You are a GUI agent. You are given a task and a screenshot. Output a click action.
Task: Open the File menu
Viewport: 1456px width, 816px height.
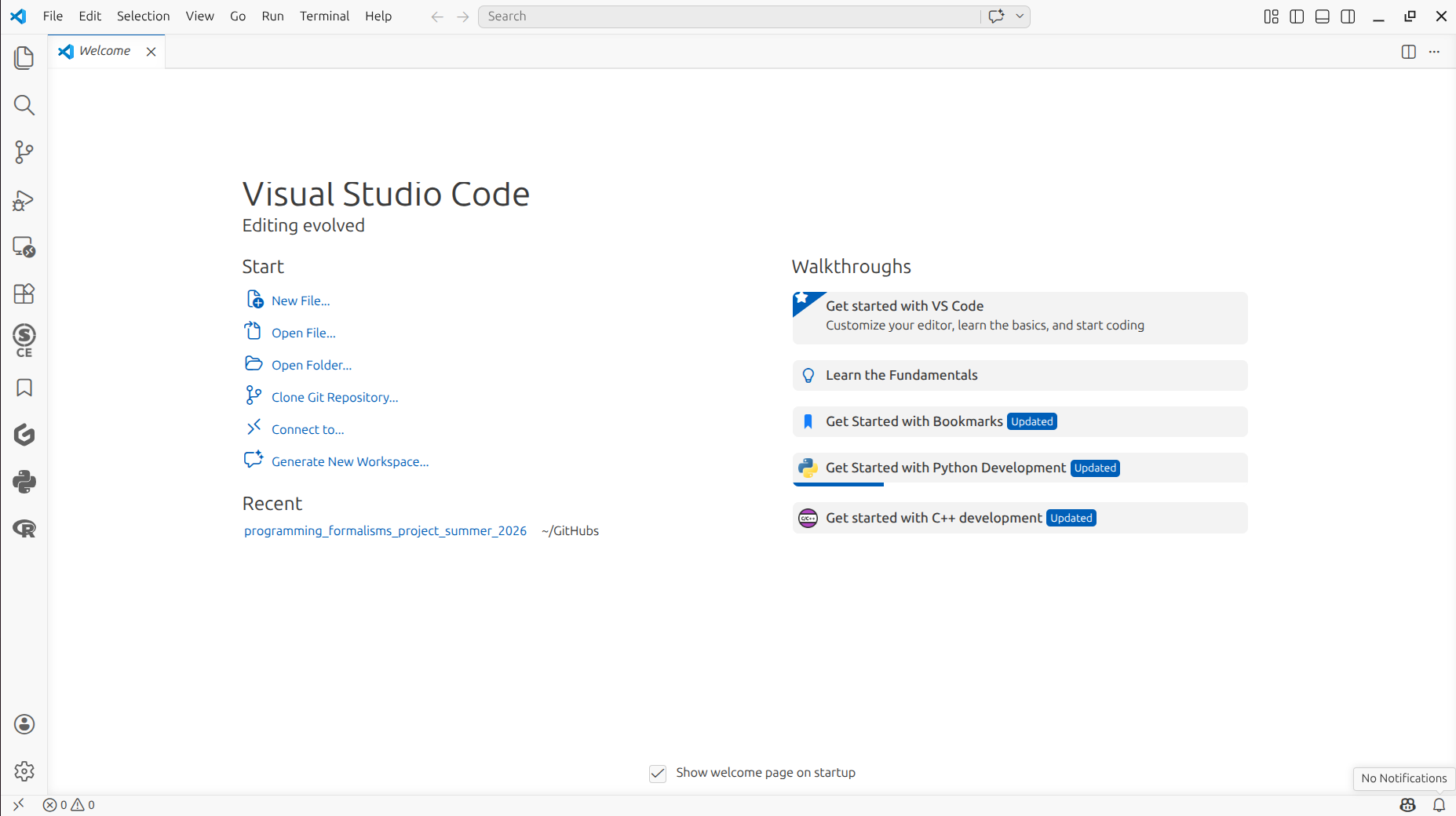tap(53, 16)
